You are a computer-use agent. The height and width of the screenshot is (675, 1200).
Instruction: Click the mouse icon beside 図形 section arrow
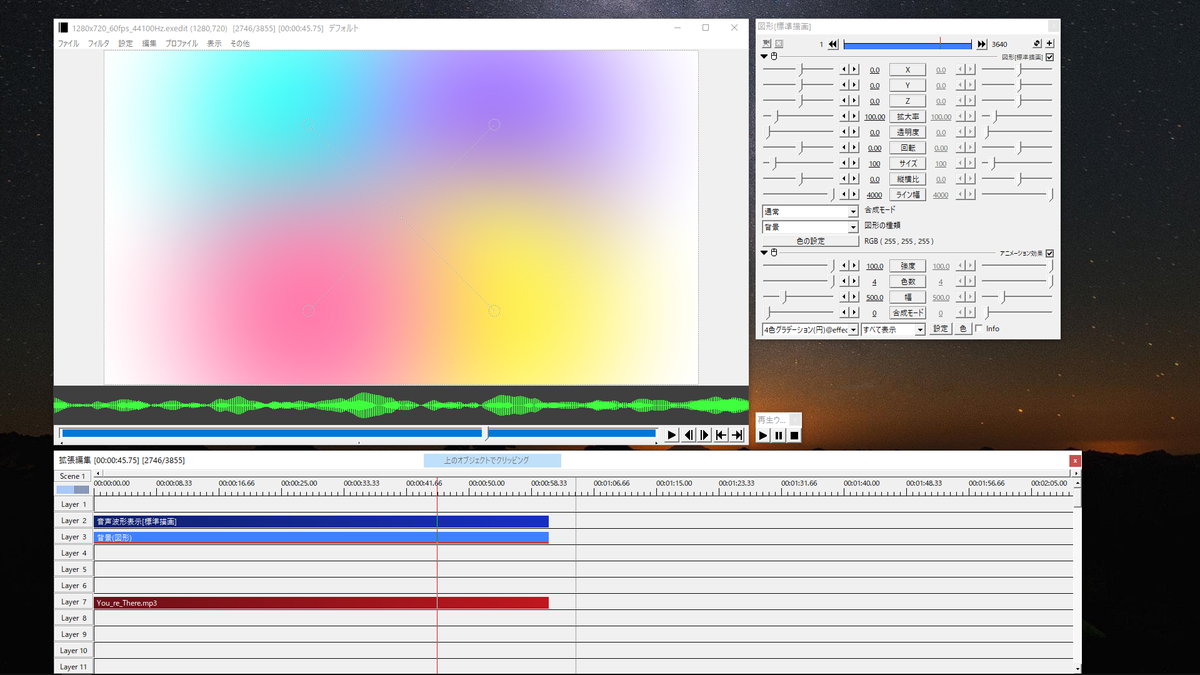coord(775,57)
